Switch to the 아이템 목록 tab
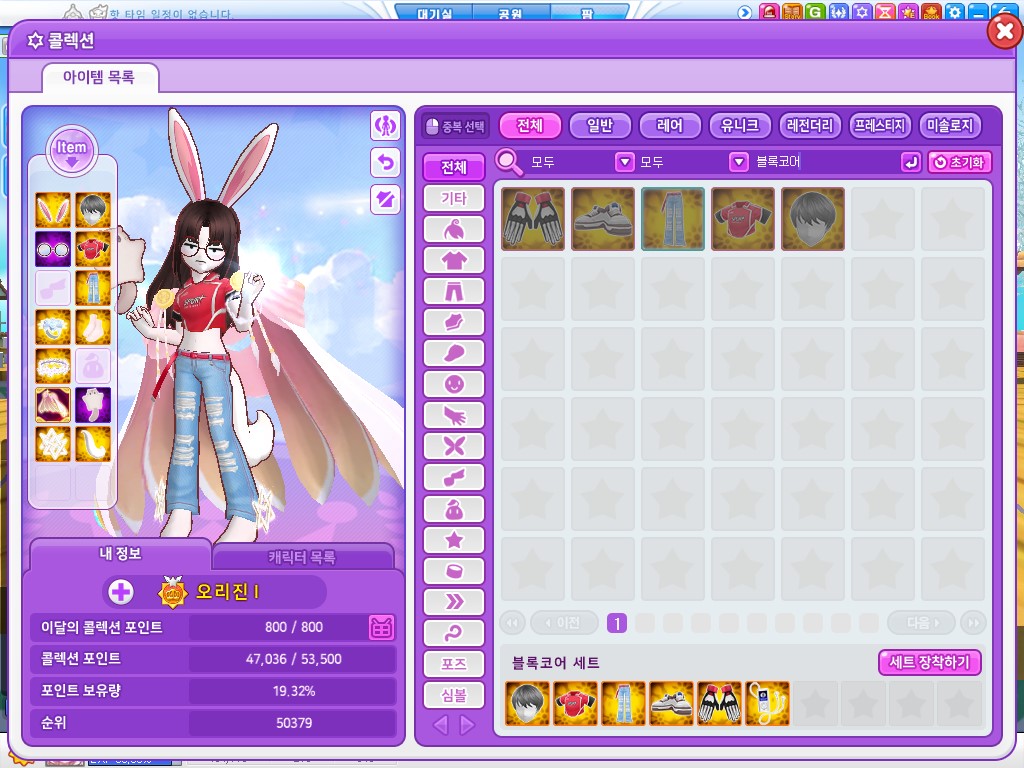This screenshot has height=768, width=1024. (99, 78)
